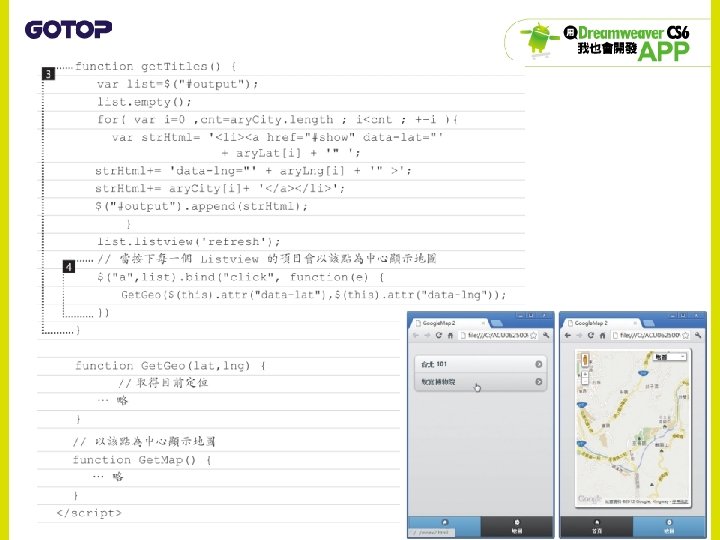This screenshot has height=540, width=720.
Task: Click back arrow in right browser window
Action: 568,335
